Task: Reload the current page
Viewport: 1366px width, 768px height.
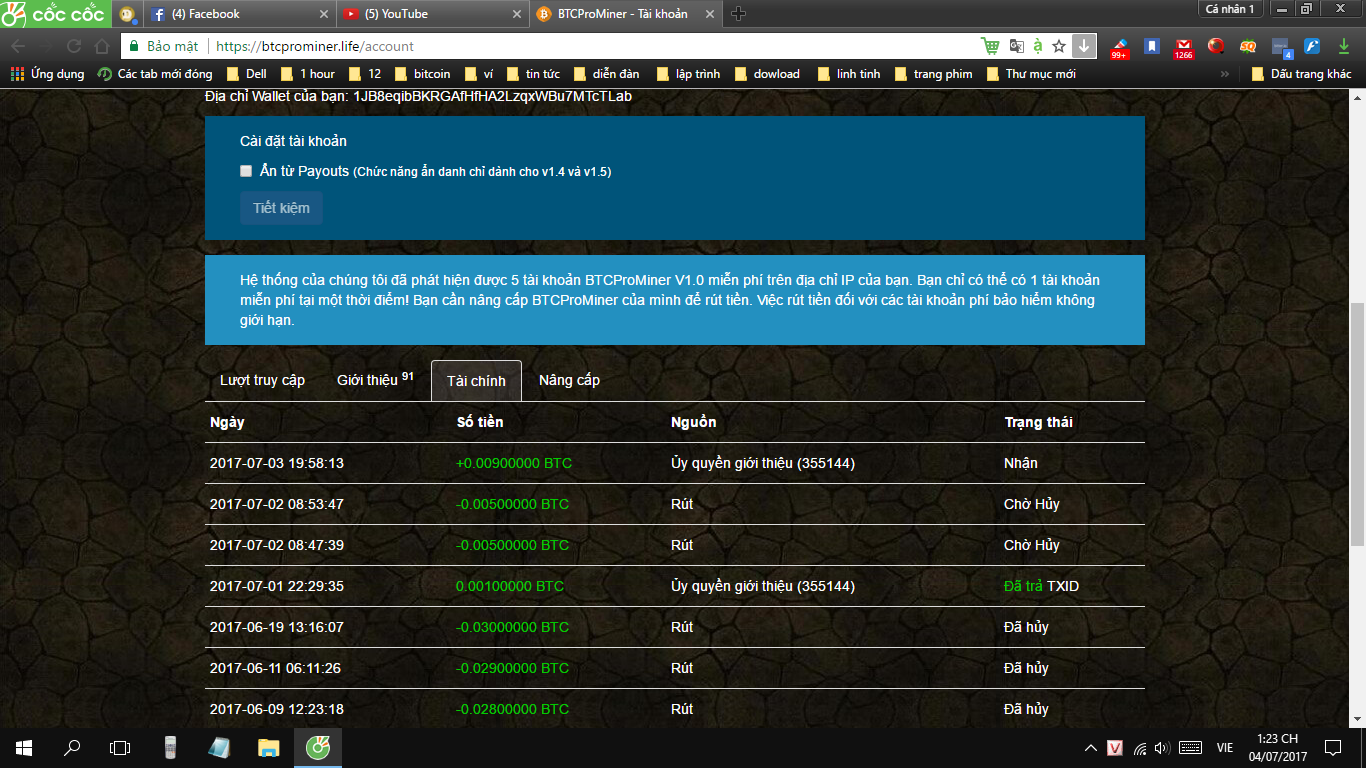Action: click(74, 46)
